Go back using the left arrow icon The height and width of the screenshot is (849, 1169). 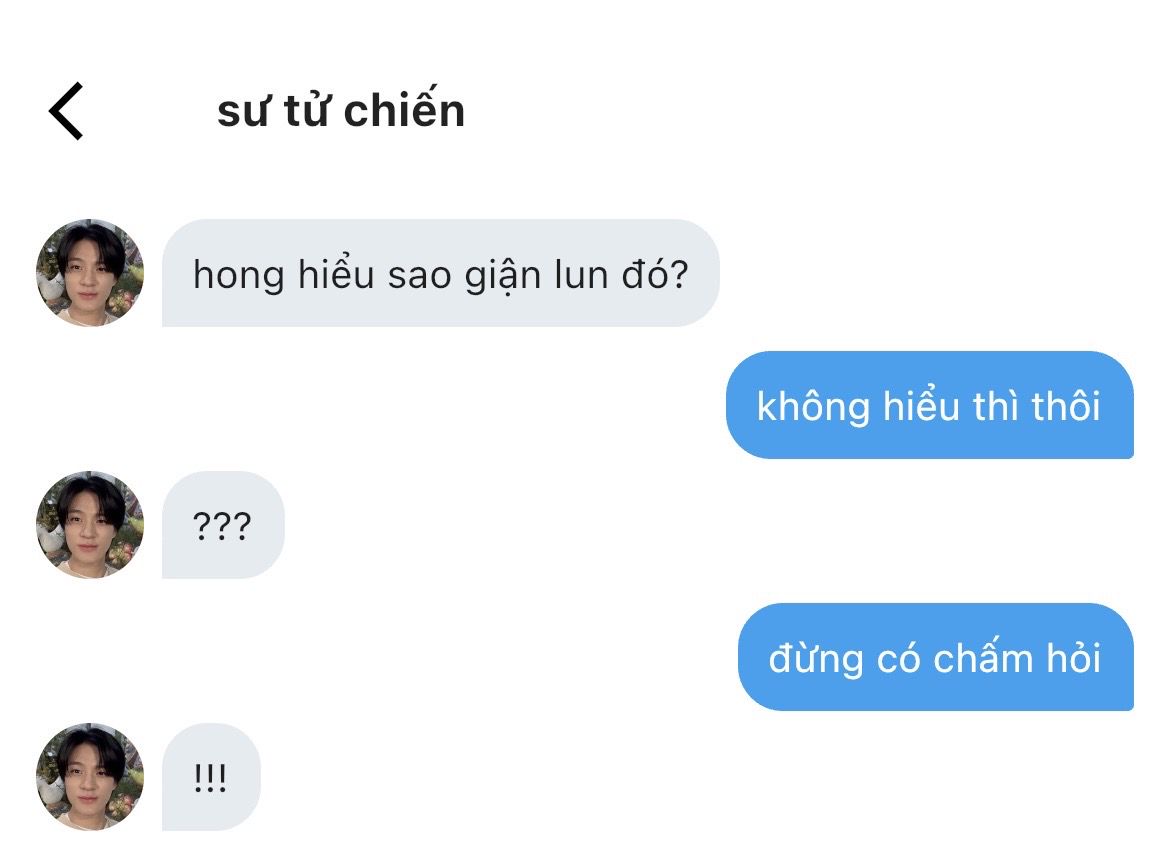click(66, 111)
